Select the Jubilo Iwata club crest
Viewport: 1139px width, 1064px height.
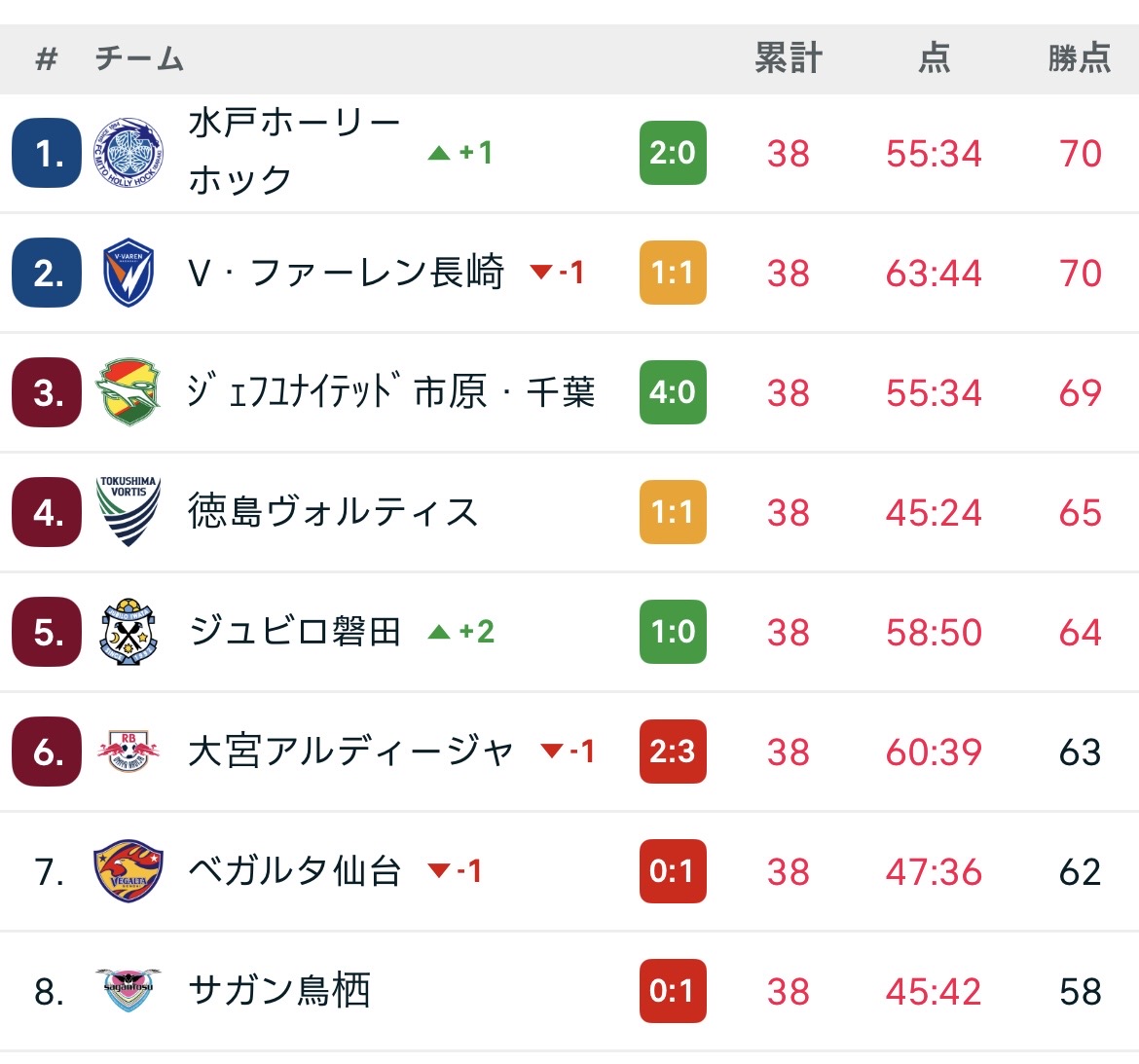(129, 632)
